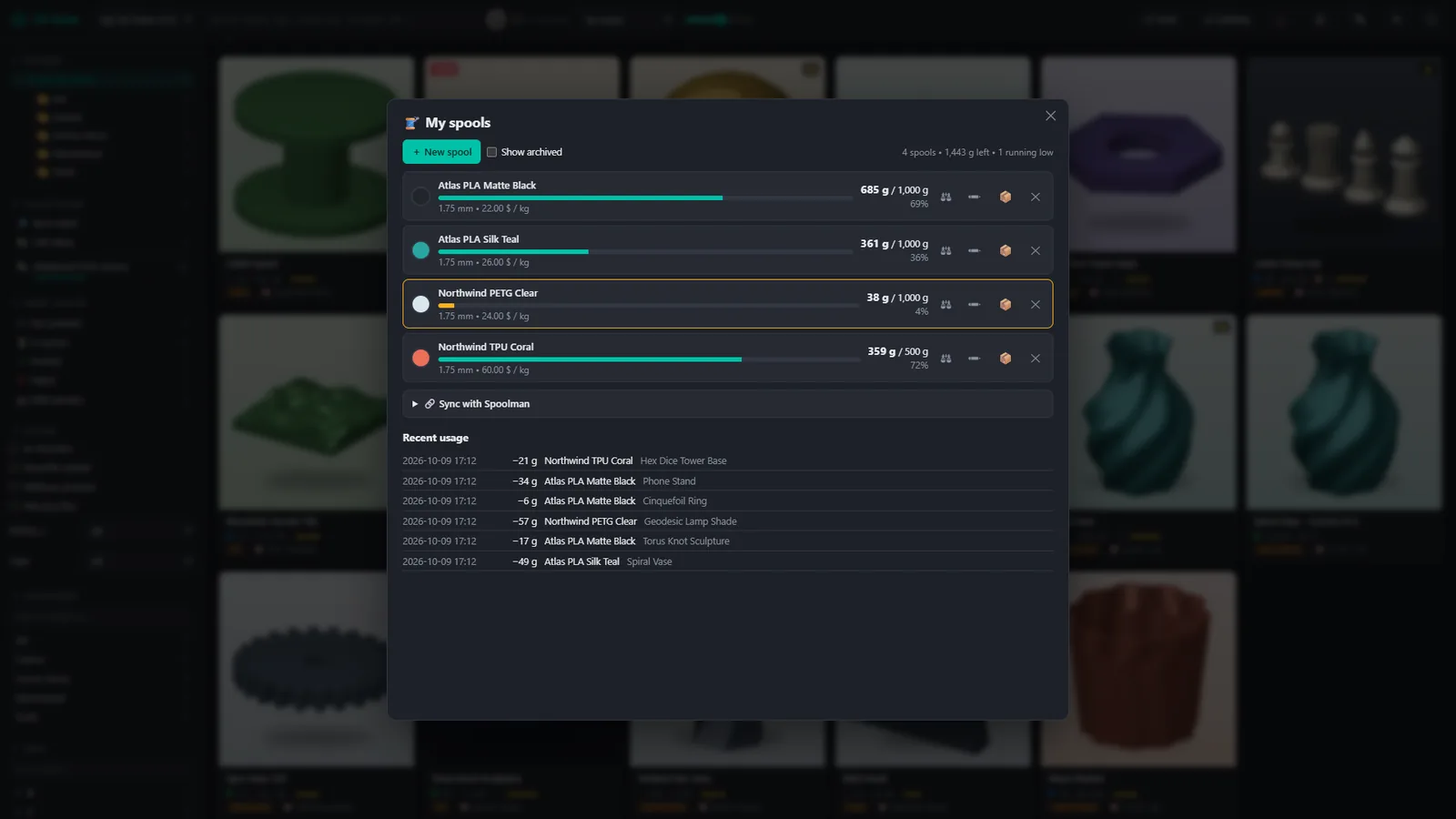Remove Atlas PLA Silk Teal with X icon

(x=1036, y=250)
